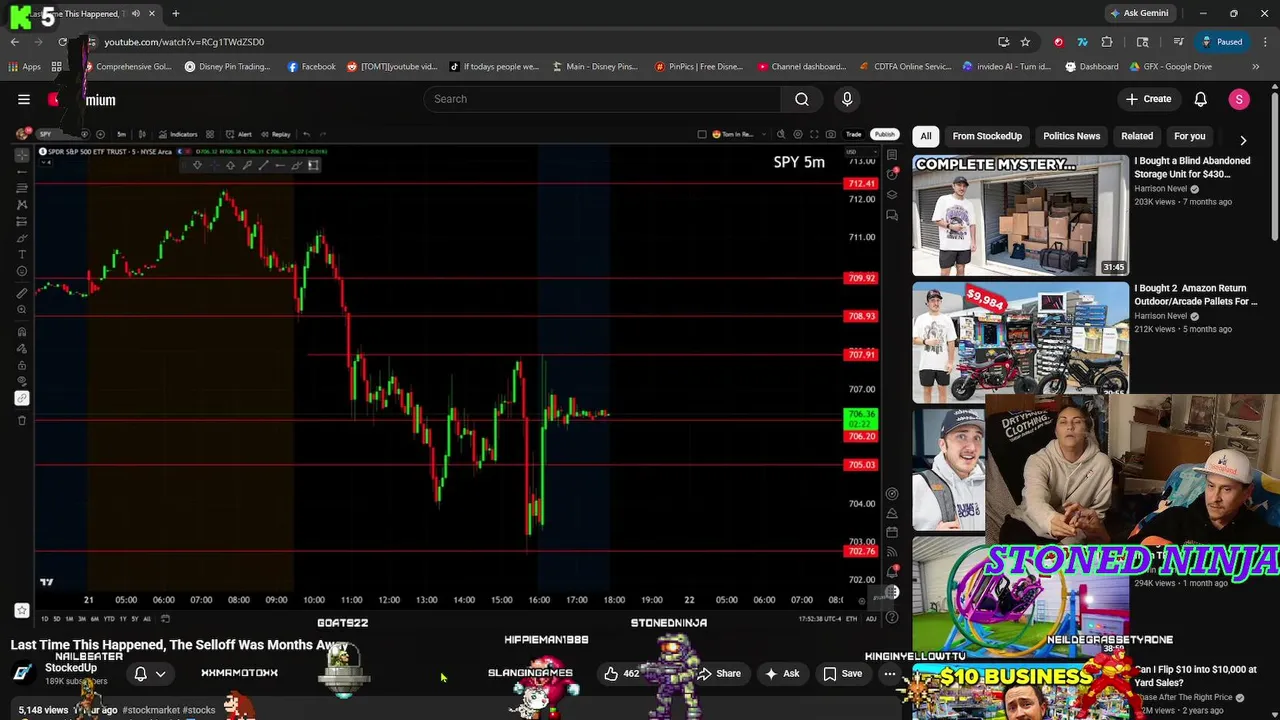Click into the YouTube Search field
This screenshot has height=720, width=1280.
coord(603,99)
